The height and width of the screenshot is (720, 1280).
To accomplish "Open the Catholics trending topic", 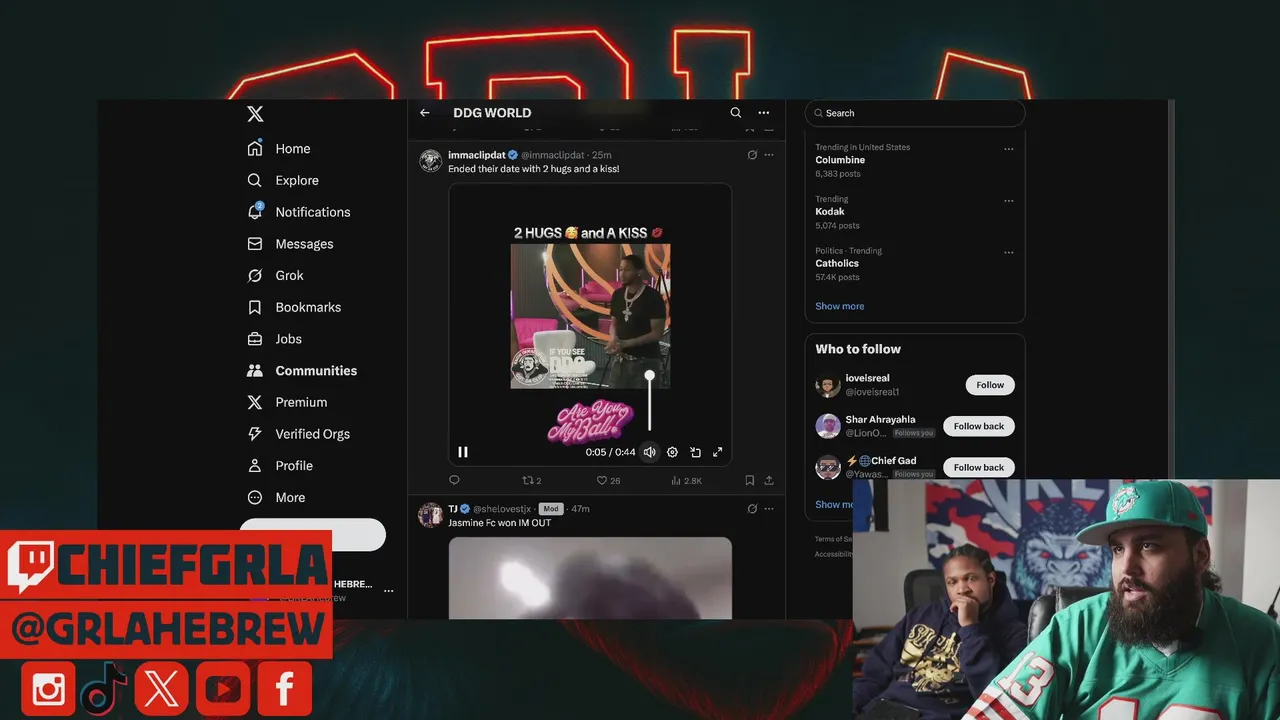I will pyautogui.click(x=837, y=264).
